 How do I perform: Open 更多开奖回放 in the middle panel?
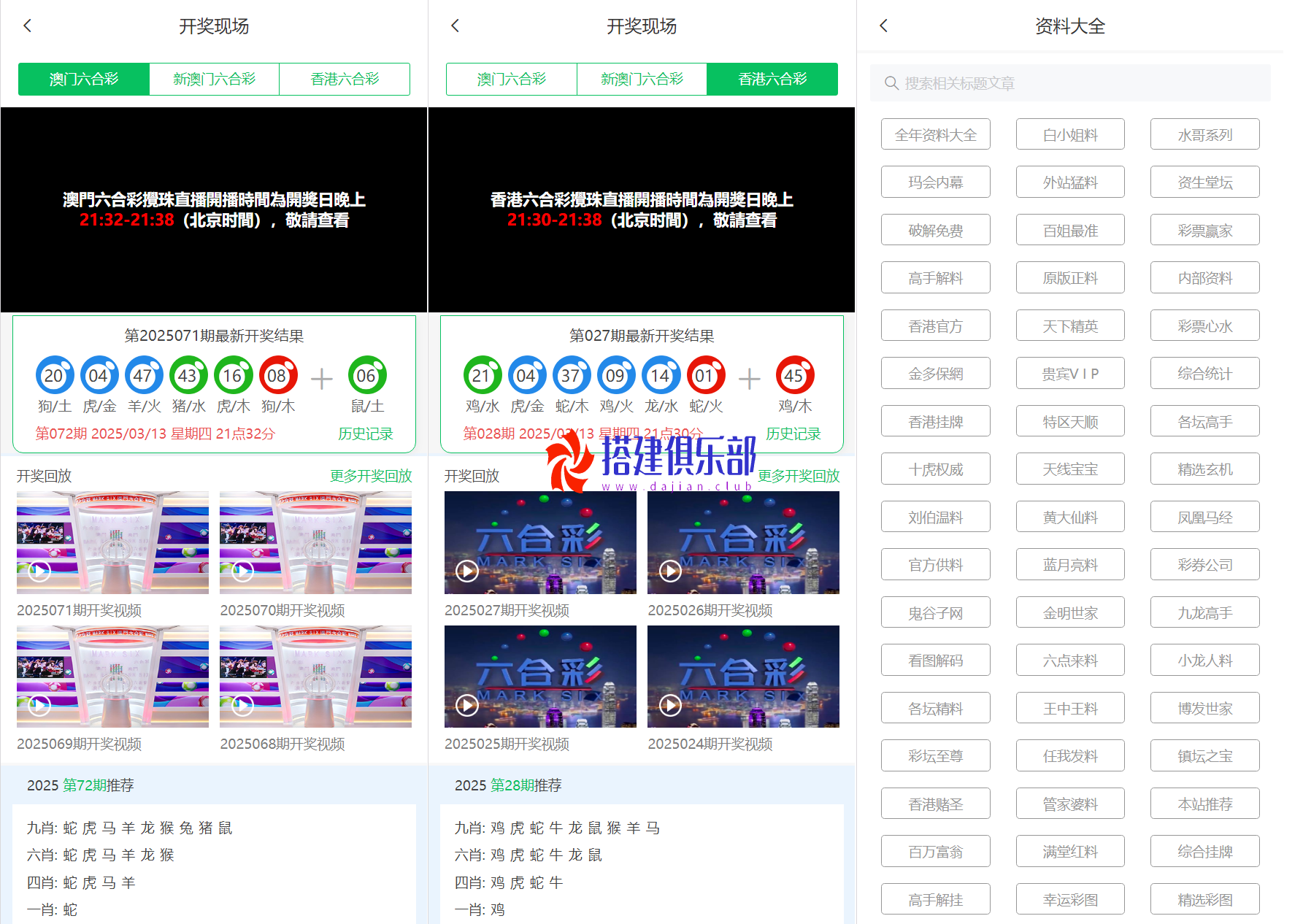click(x=799, y=476)
